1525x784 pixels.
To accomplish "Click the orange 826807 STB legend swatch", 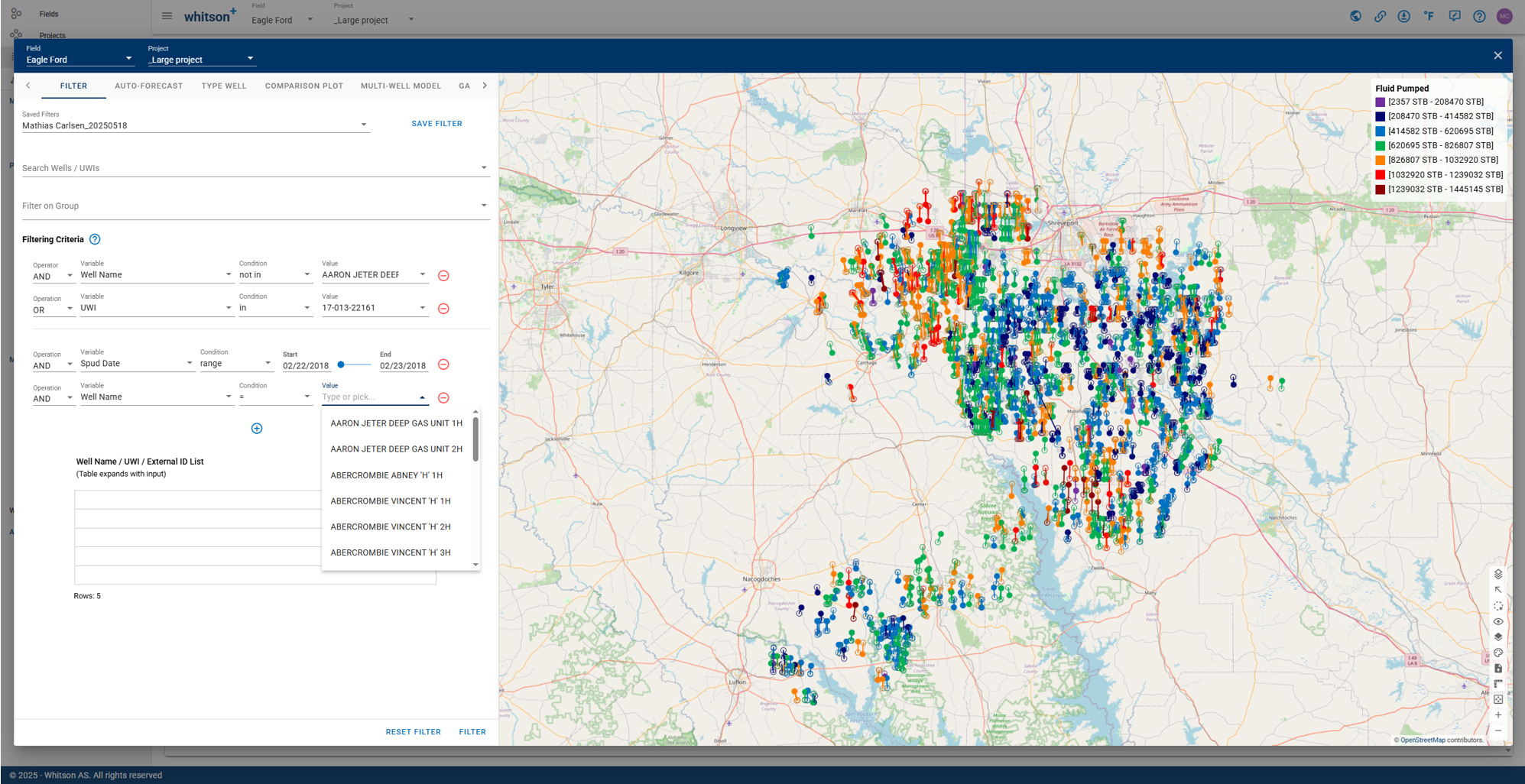I will click(1380, 160).
